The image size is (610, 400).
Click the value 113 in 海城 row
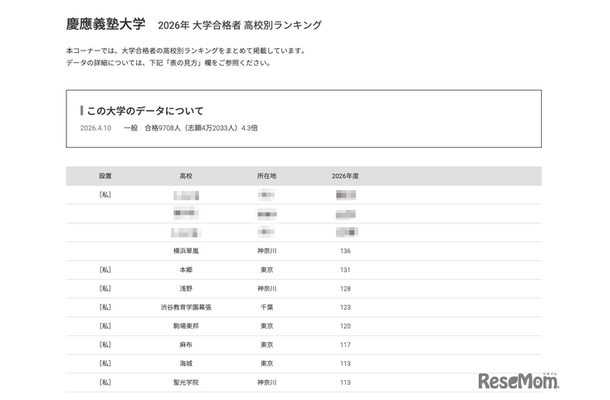click(345, 363)
